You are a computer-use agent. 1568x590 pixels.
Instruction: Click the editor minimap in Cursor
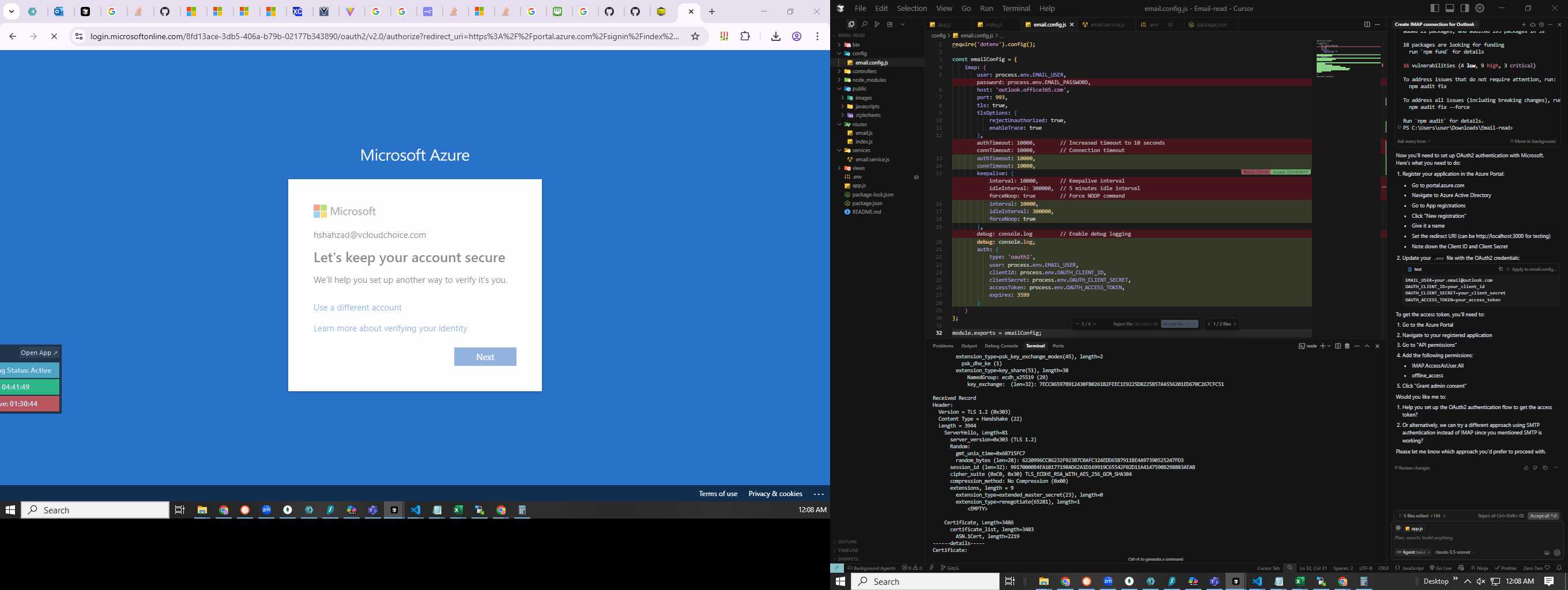pos(1348,58)
